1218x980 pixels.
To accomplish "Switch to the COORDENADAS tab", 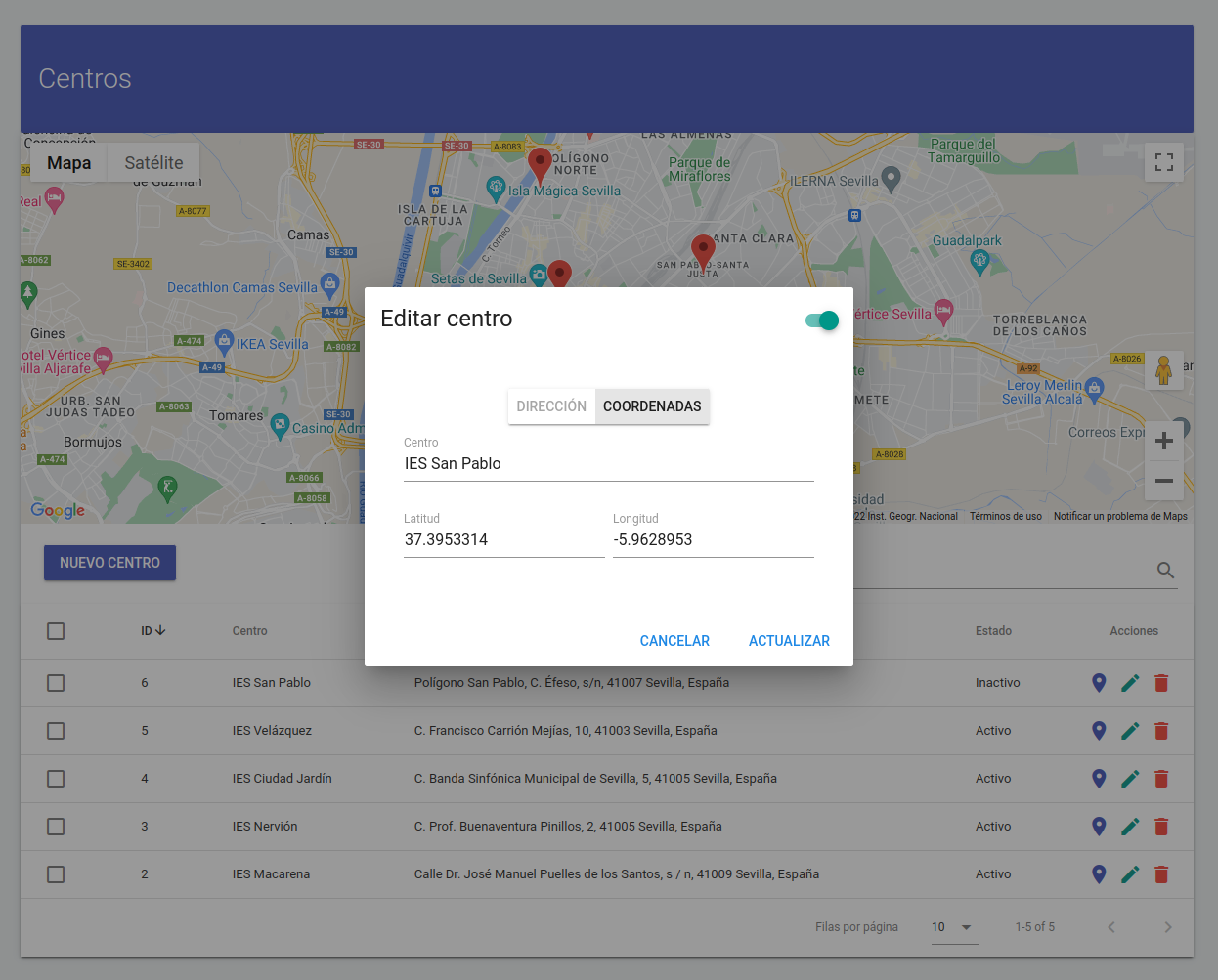I will 652,406.
